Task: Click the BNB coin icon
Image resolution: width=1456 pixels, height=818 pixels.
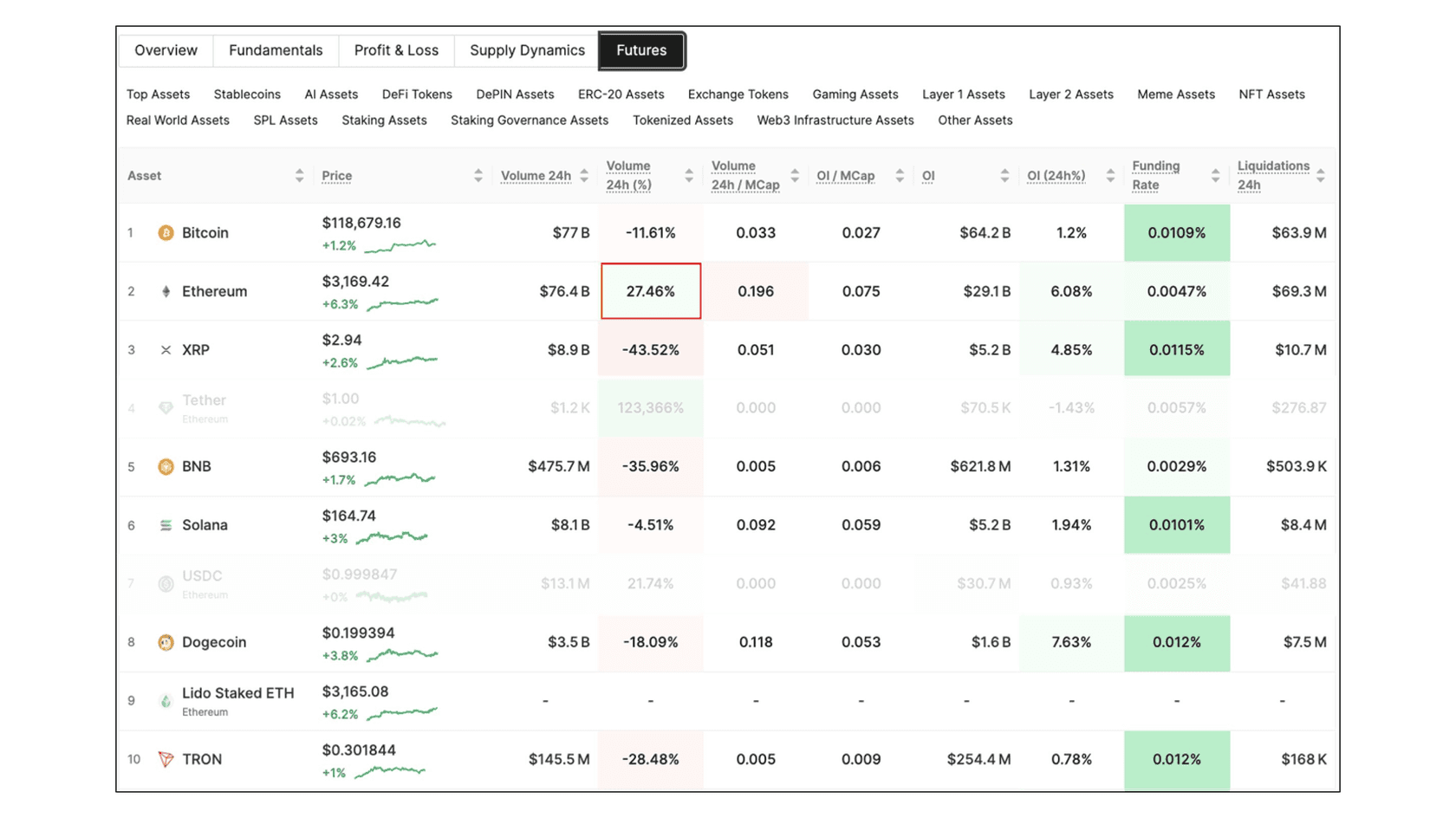Action: coord(166,467)
